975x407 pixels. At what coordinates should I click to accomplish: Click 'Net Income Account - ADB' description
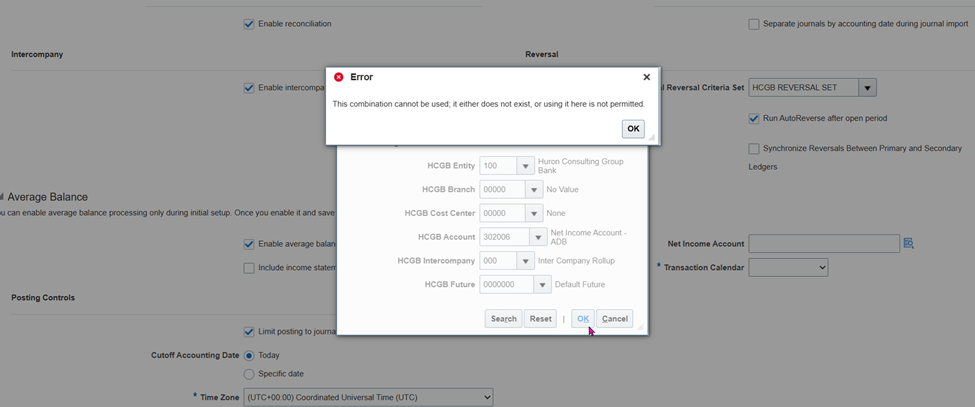click(x=588, y=237)
